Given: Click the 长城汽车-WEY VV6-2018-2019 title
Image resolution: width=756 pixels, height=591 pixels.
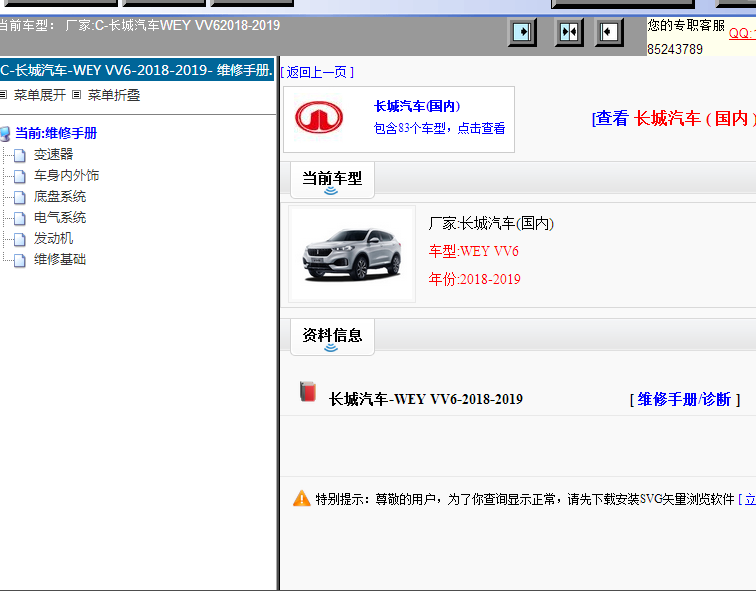Looking at the screenshot, I should point(426,399).
